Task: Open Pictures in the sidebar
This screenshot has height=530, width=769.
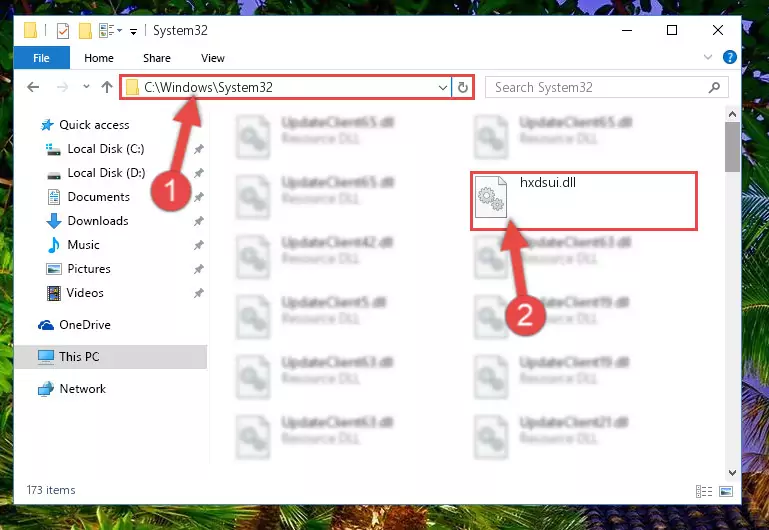Action: click(89, 269)
